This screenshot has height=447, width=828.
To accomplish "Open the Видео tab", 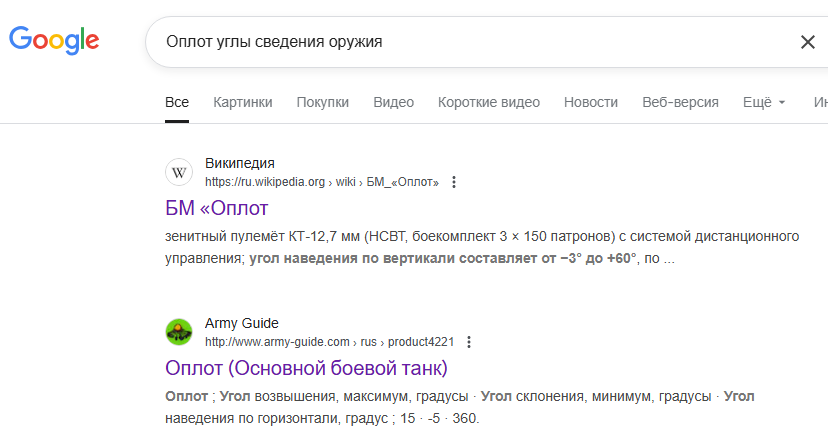I will click(x=393, y=102).
